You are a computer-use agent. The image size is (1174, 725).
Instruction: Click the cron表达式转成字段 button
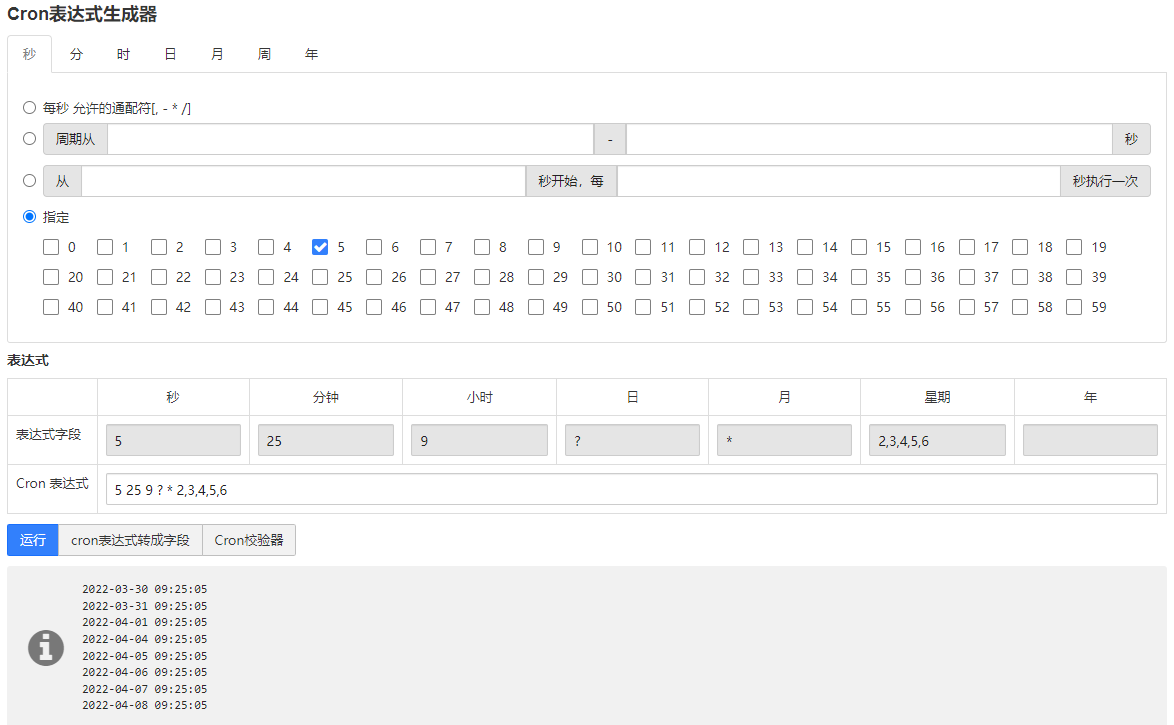coord(131,539)
